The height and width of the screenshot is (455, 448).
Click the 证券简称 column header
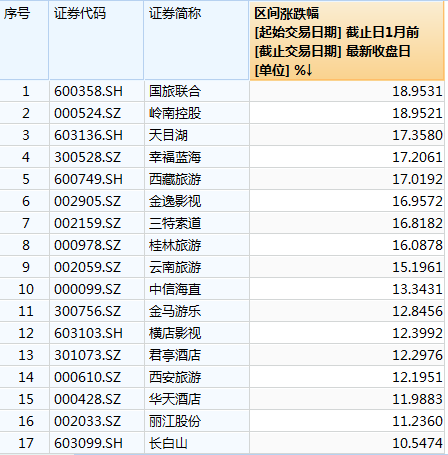pyautogui.click(x=196, y=41)
